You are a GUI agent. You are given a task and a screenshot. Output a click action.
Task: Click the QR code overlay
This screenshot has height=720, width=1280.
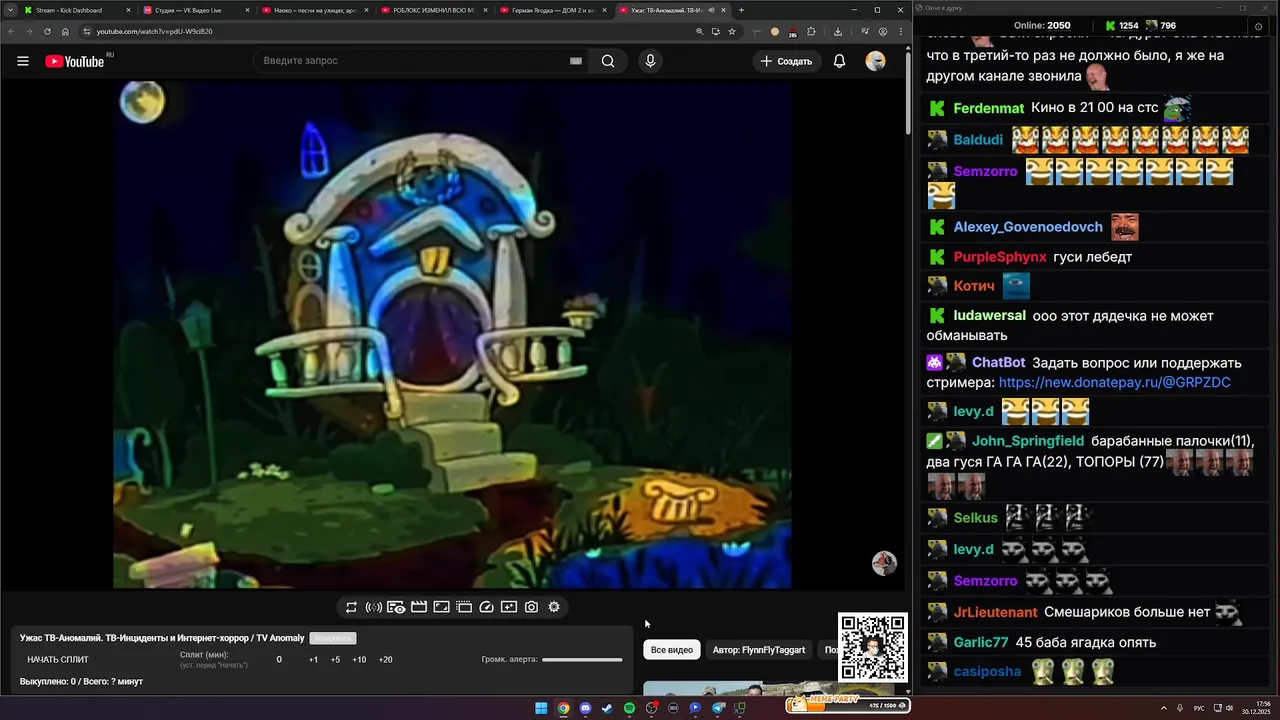click(x=873, y=648)
